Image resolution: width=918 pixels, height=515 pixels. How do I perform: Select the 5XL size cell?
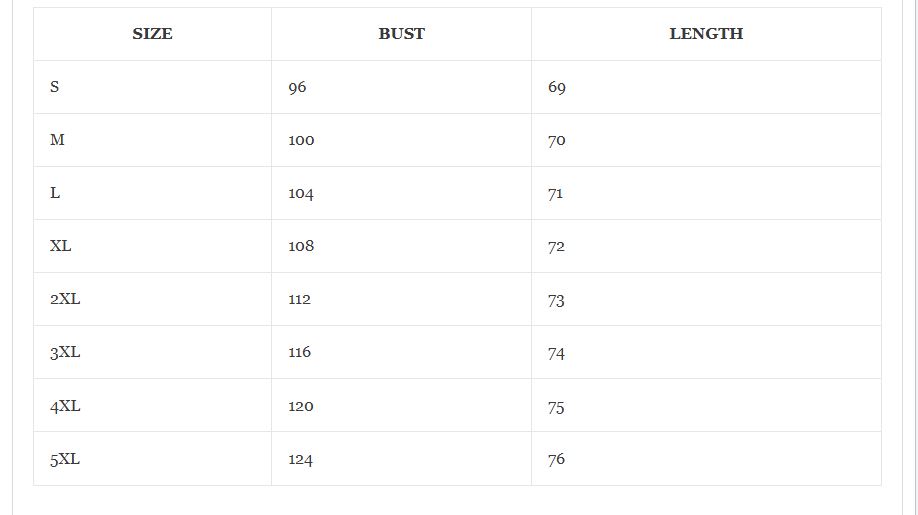[152, 459]
